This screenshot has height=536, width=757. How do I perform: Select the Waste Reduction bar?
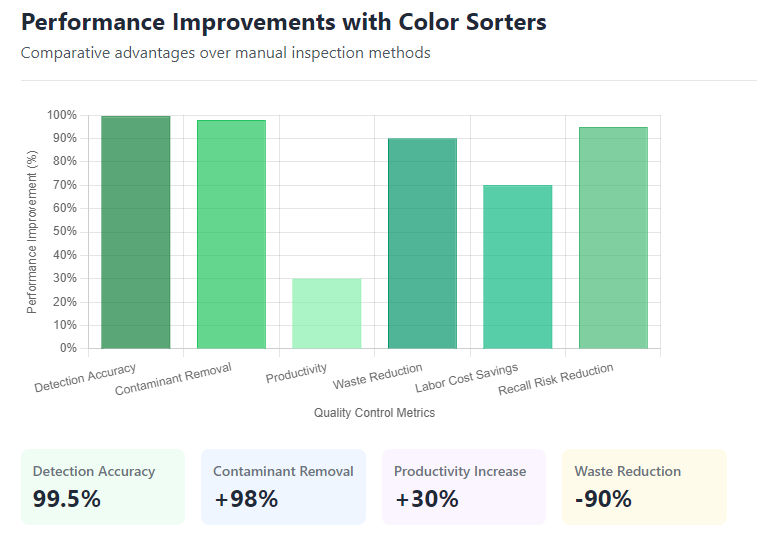tap(422, 243)
